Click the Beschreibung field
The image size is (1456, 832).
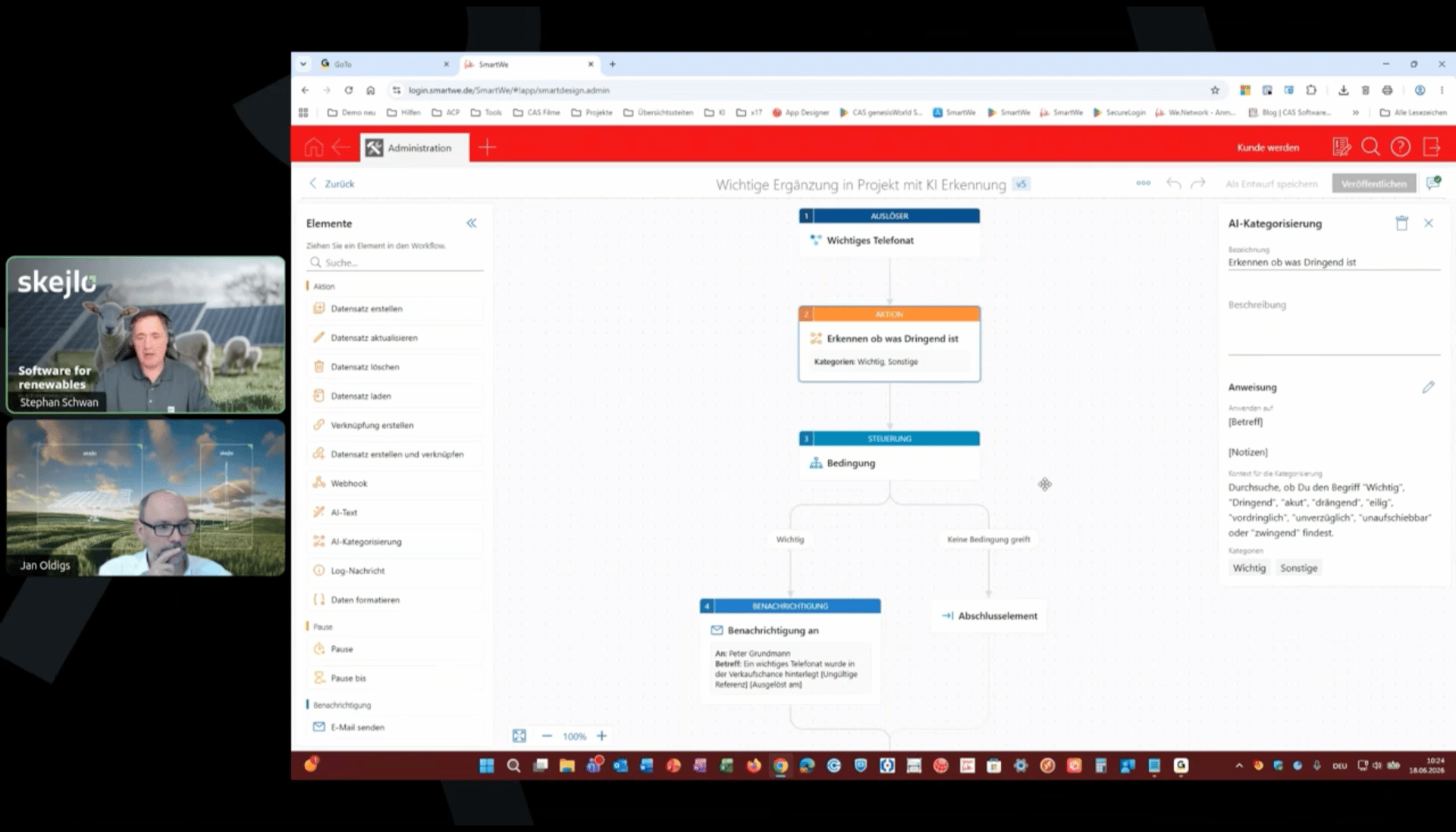1333,326
